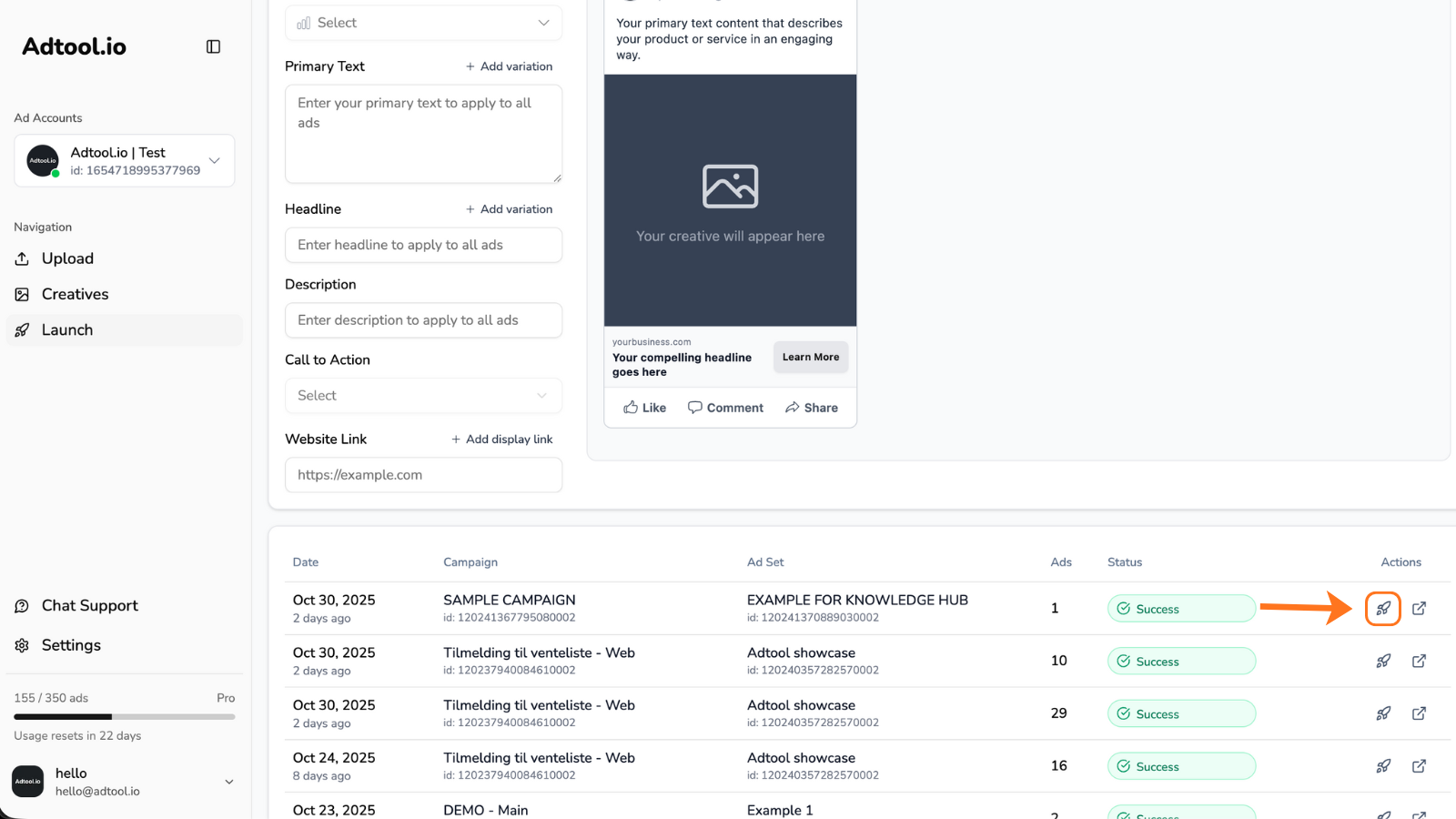
Task: Click the https://example.com website link field
Action: 423,475
